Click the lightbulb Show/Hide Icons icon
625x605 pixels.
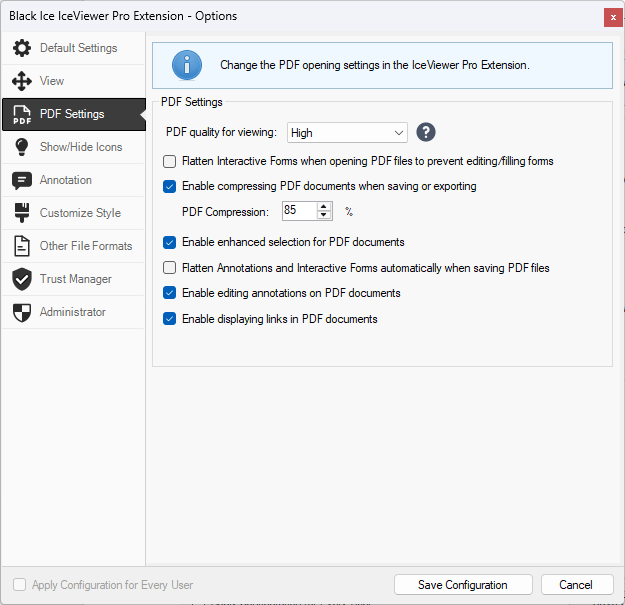click(x=22, y=147)
